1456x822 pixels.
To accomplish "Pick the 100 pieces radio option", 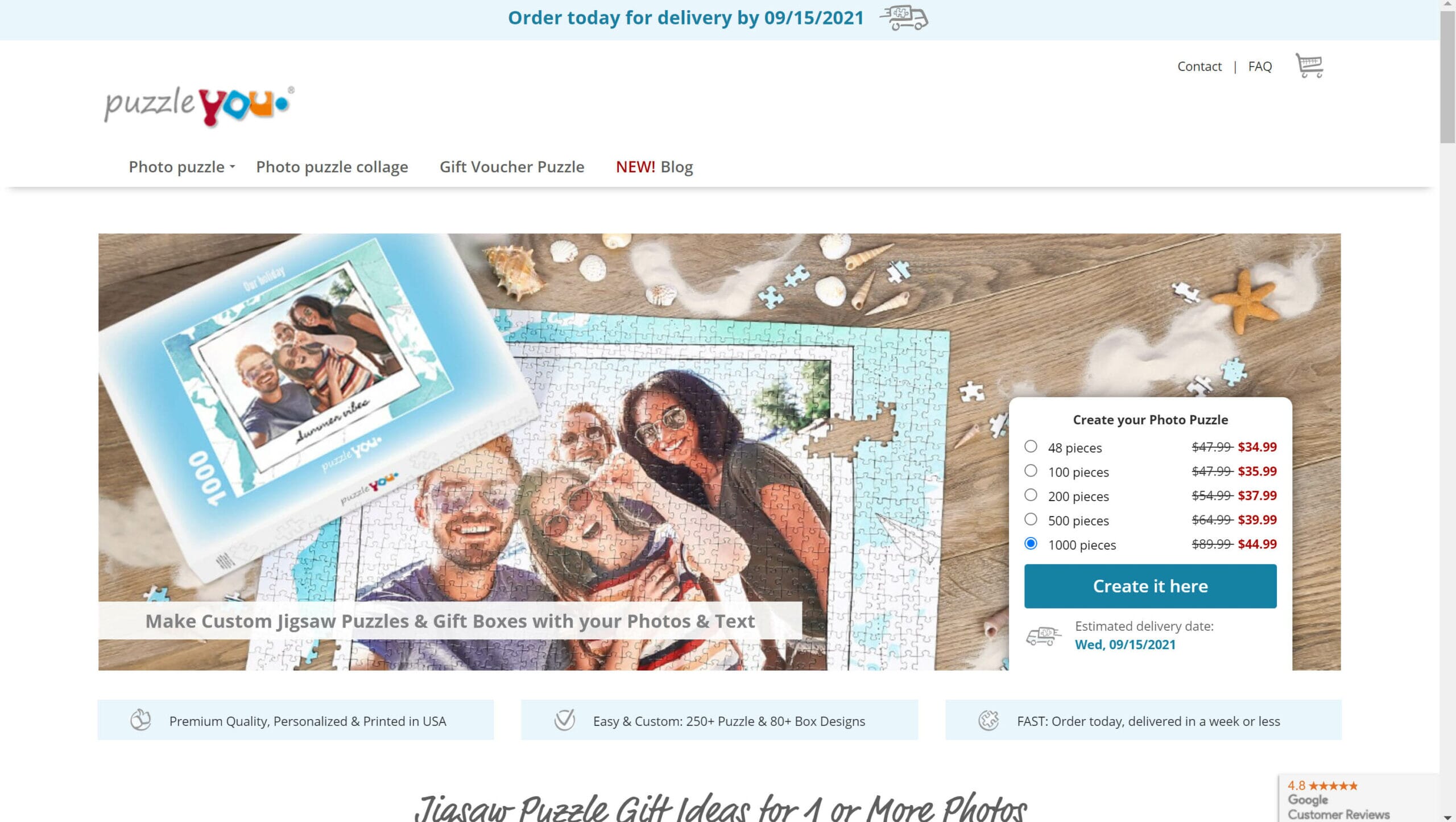I will pos(1031,471).
